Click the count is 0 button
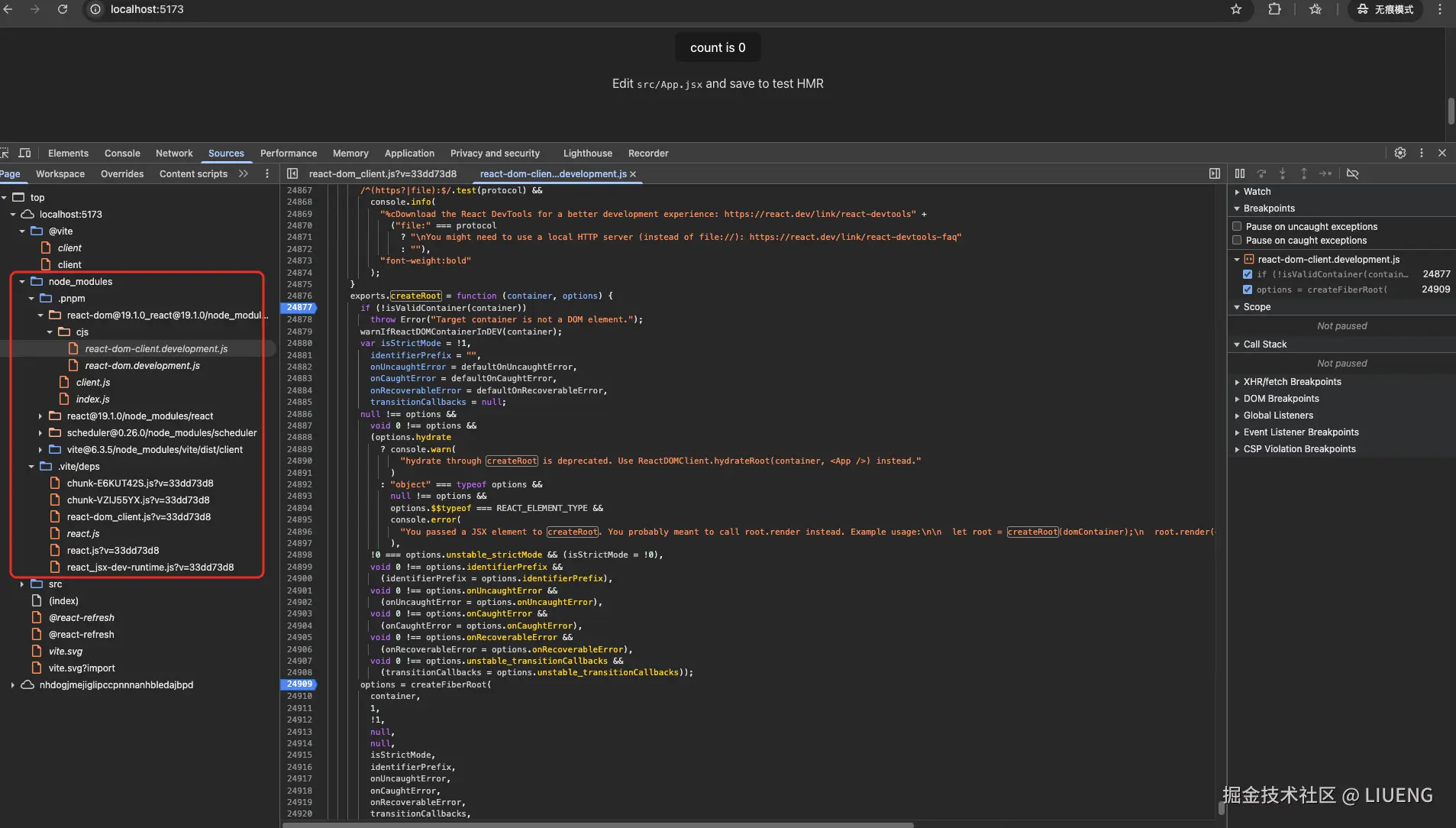This screenshot has height=828, width=1456. tap(717, 47)
